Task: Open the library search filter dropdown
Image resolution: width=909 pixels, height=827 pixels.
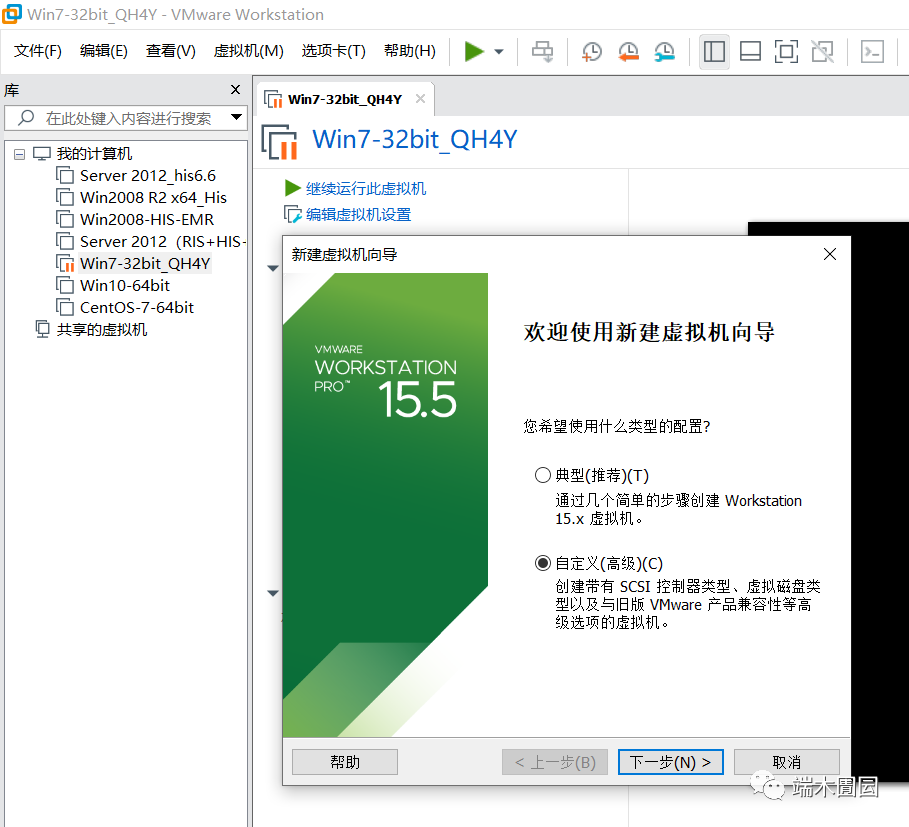Action: [237, 117]
